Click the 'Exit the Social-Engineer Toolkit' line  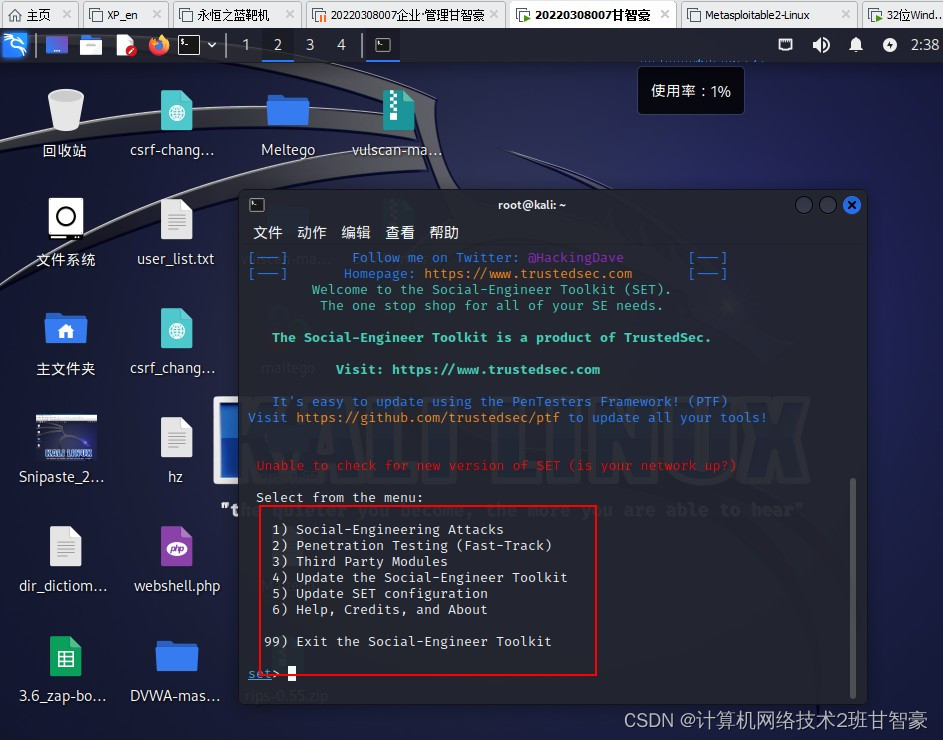408,641
